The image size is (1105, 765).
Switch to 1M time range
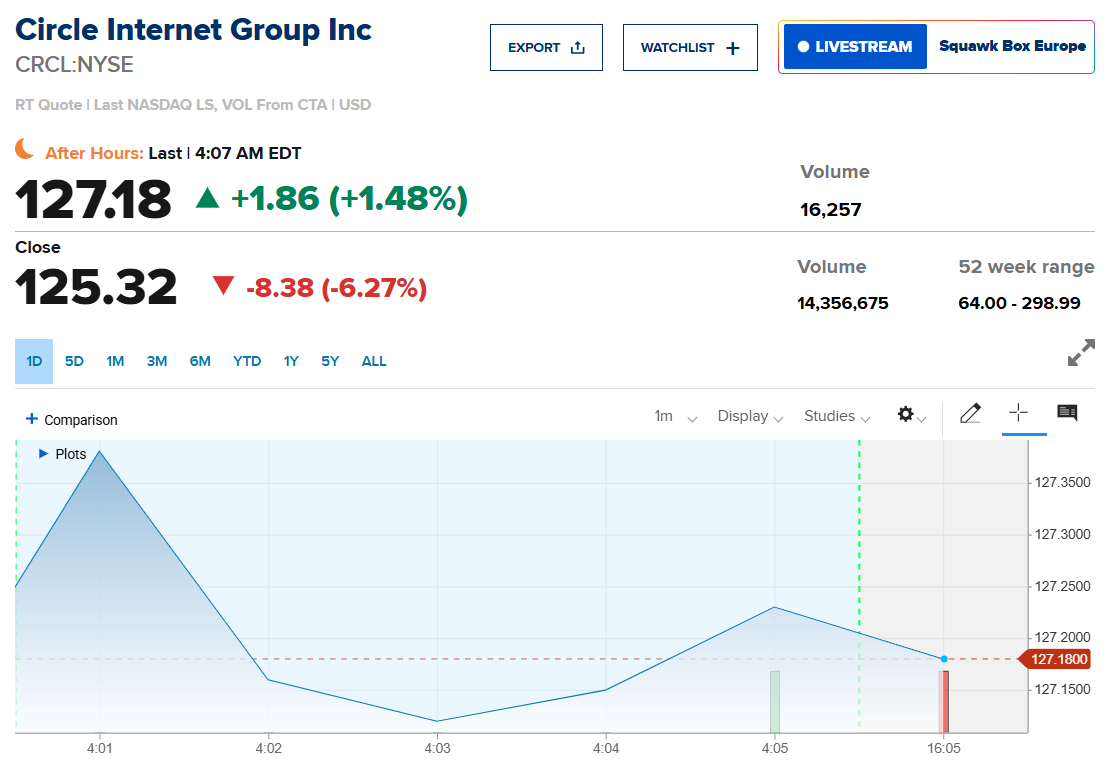(x=115, y=361)
